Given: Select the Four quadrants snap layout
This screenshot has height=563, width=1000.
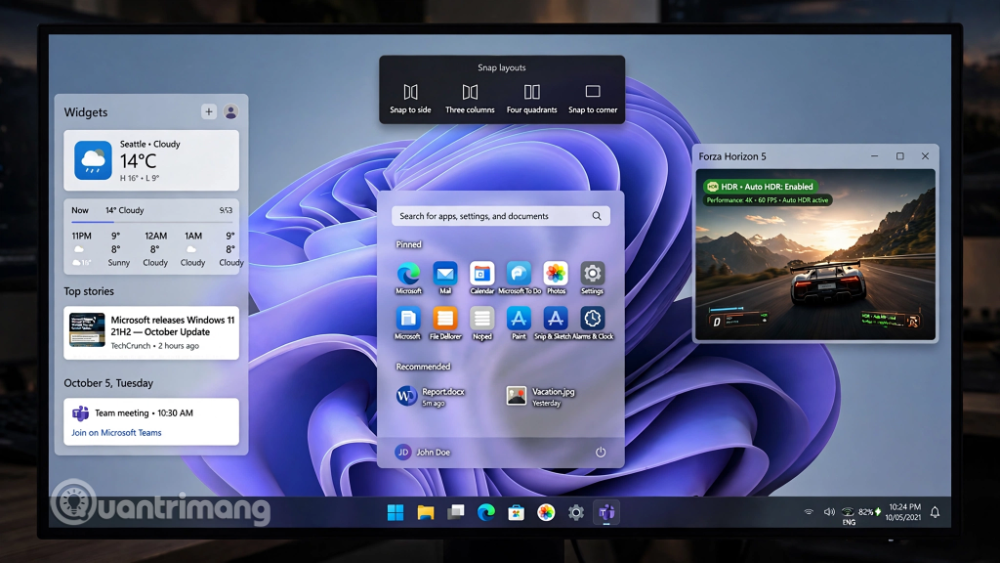Looking at the screenshot, I should (x=532, y=99).
